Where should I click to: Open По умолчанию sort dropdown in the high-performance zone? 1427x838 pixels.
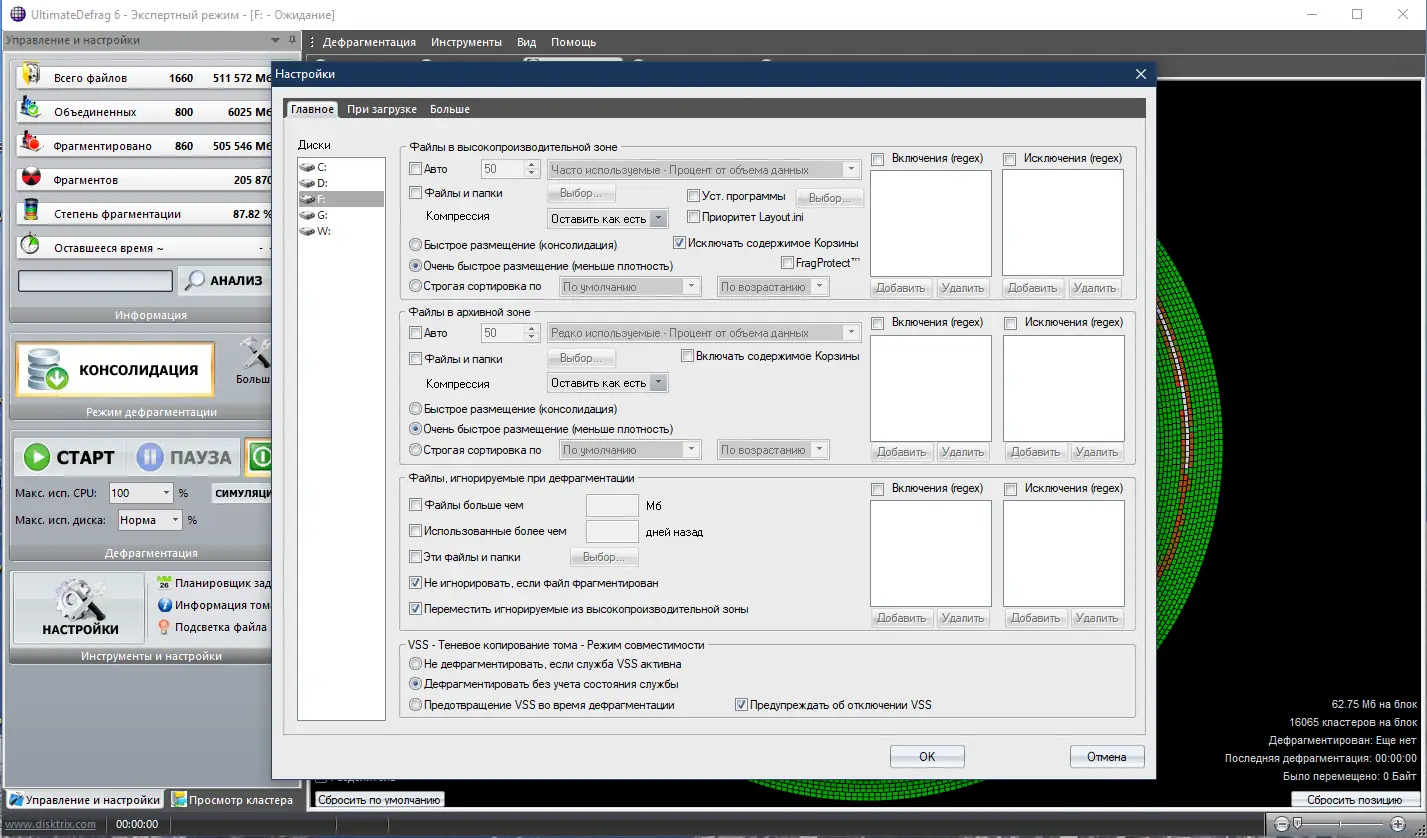tap(629, 287)
